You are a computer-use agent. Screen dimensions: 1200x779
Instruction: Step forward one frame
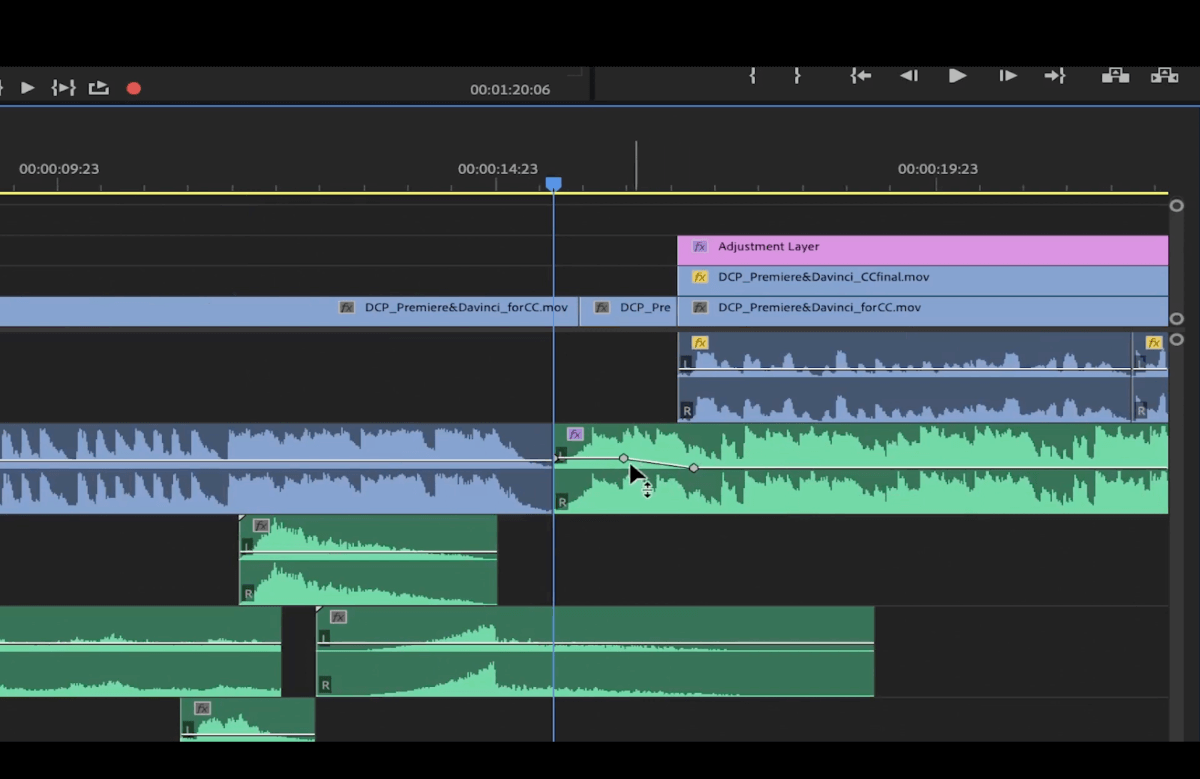[1008, 75]
